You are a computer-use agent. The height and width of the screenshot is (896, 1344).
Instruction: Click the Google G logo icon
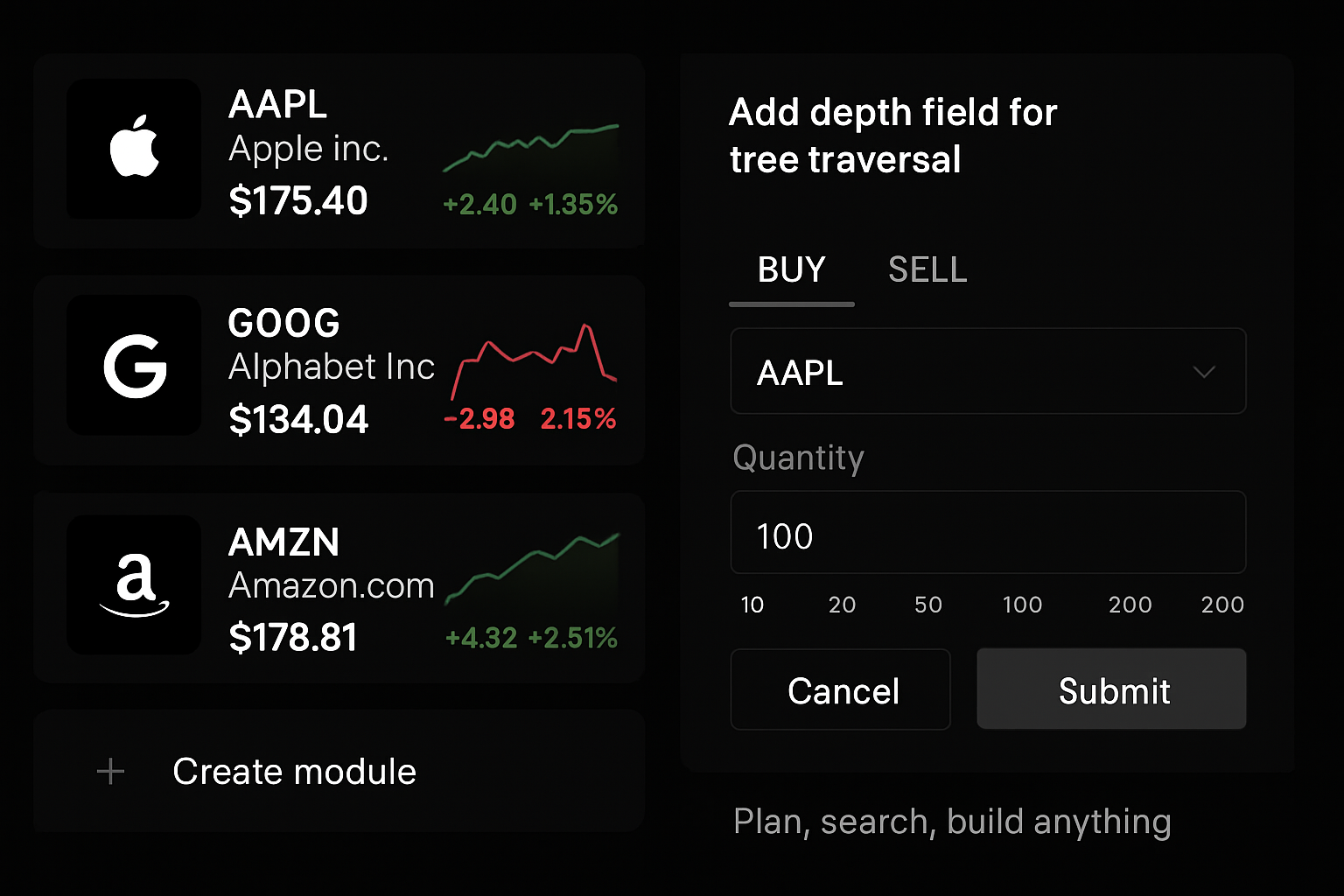[x=134, y=366]
